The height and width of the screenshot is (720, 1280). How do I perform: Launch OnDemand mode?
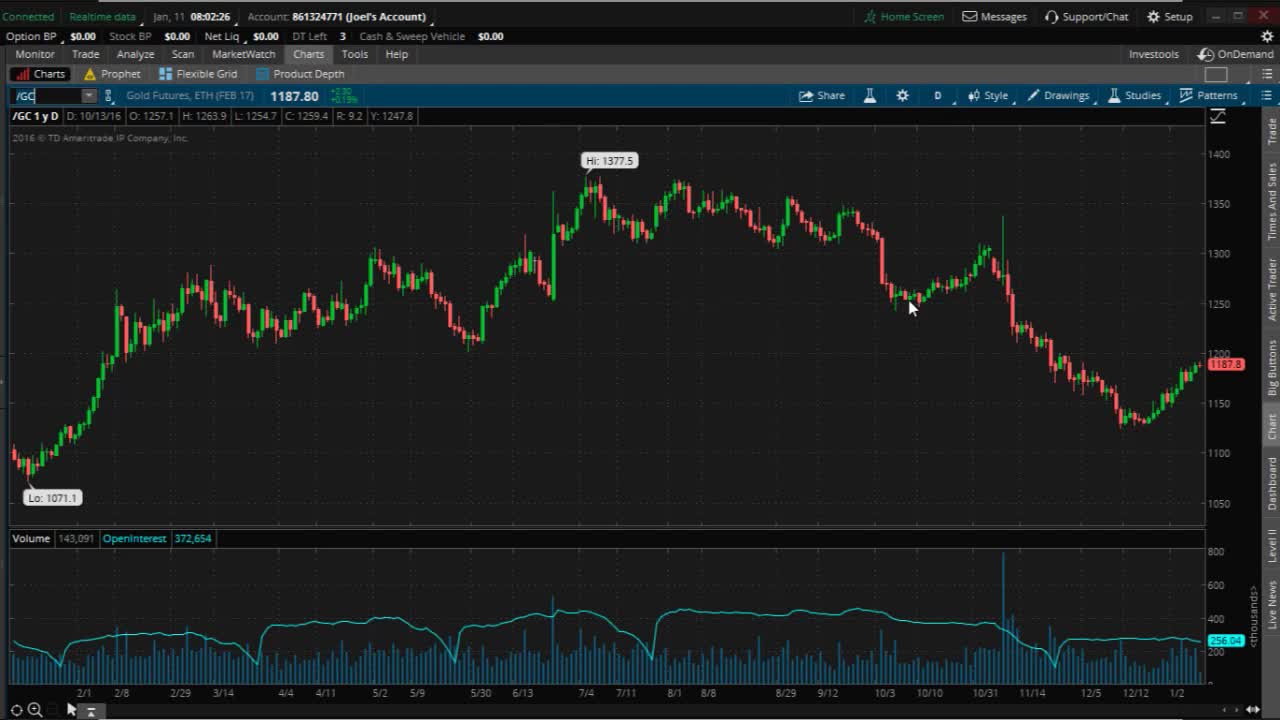click(x=1237, y=54)
